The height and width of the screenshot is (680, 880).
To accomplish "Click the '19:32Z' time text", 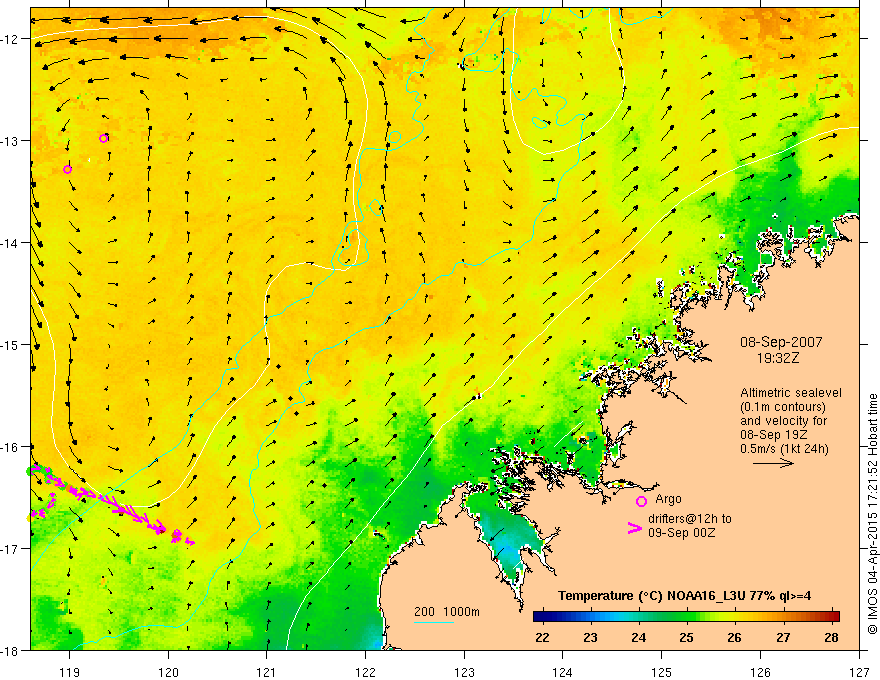I will click(778, 358).
